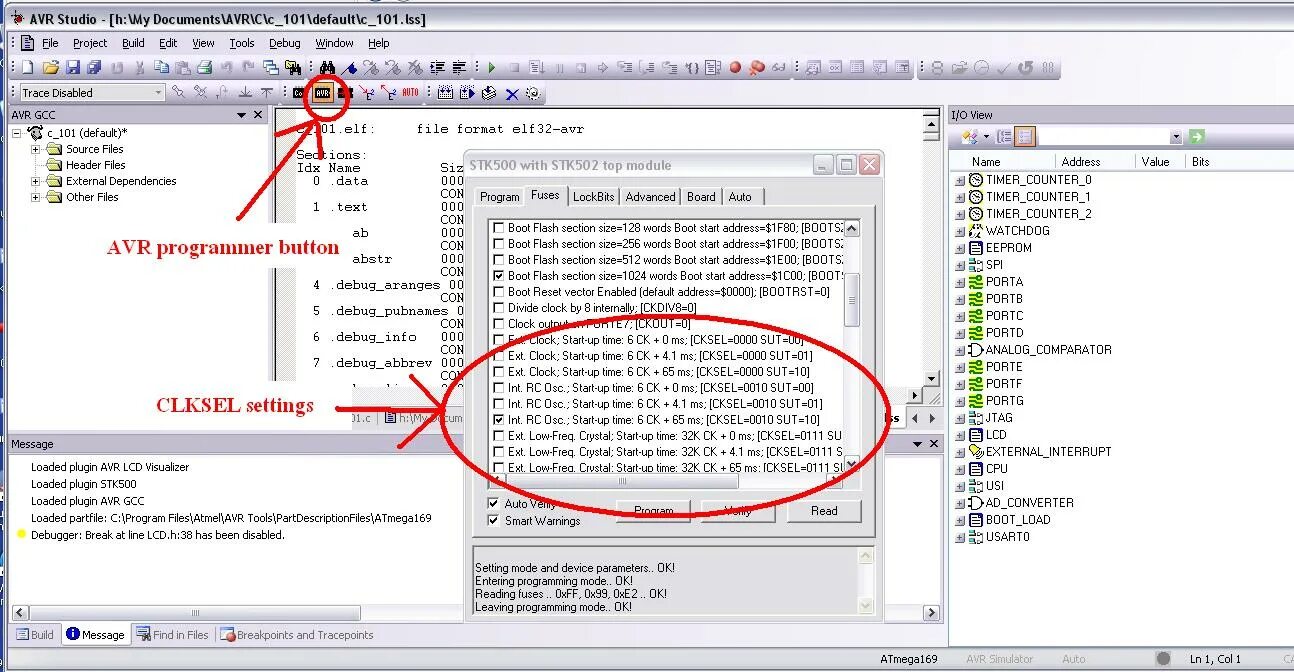Expand the PORTA node in I/O View

click(960, 282)
